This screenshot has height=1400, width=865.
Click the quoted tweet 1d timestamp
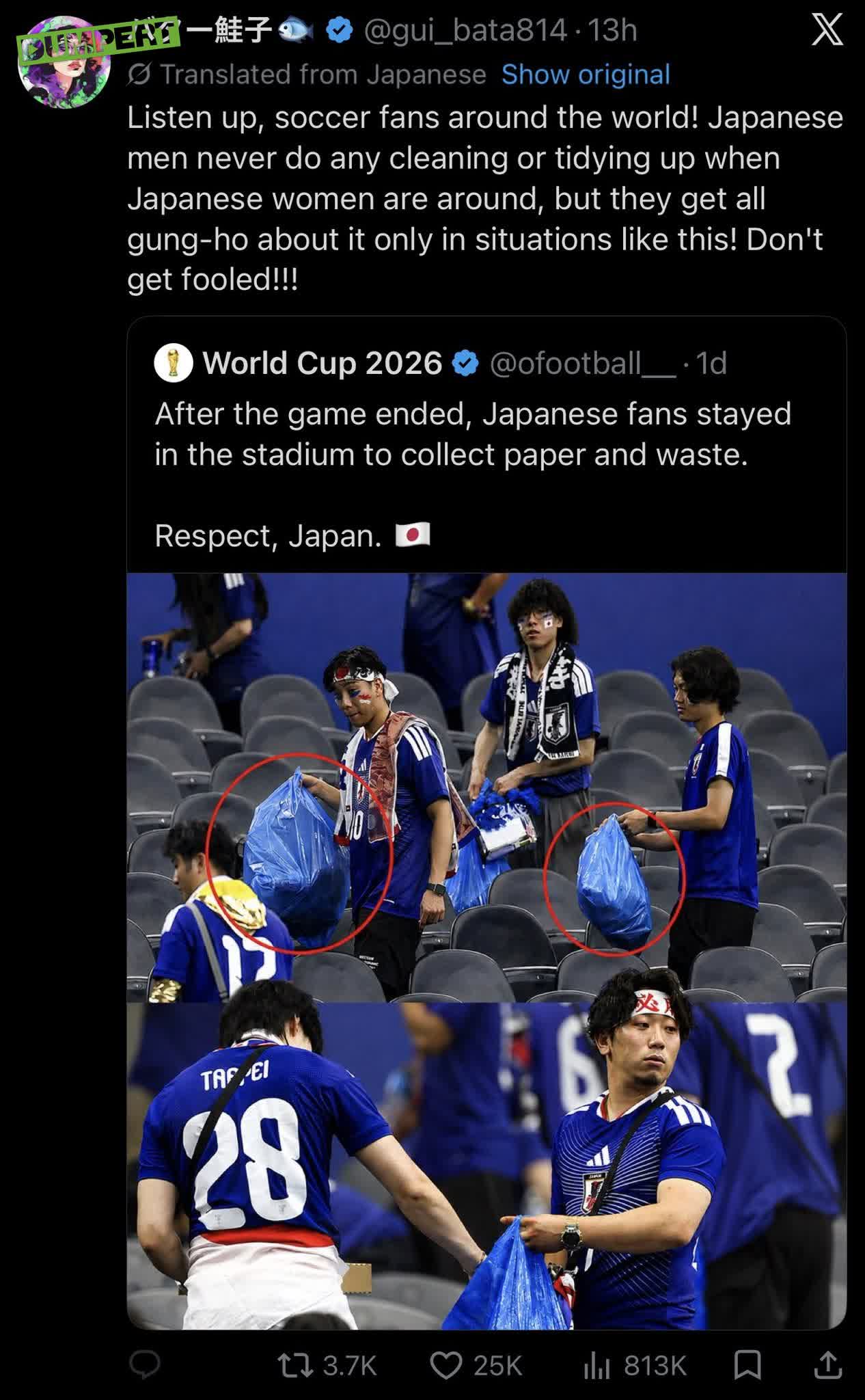pyautogui.click(x=711, y=364)
